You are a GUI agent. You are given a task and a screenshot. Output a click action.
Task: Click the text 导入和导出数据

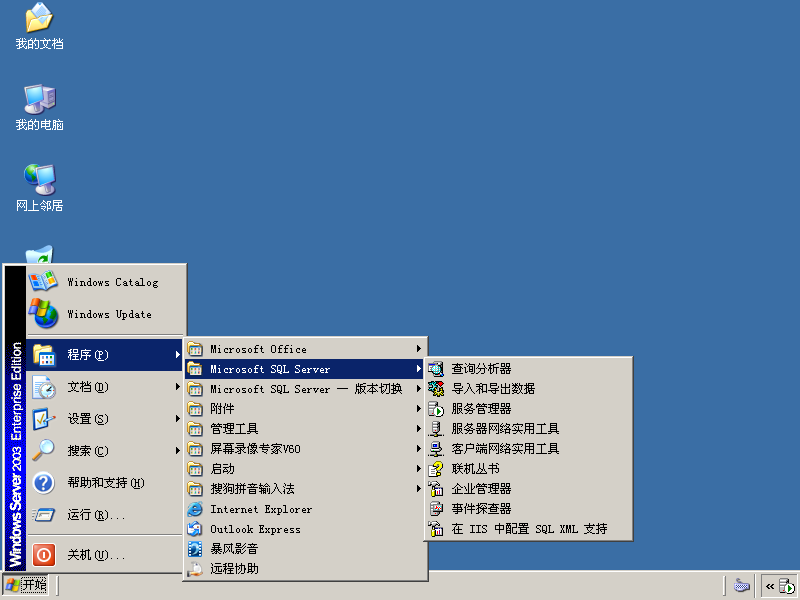(x=493, y=389)
